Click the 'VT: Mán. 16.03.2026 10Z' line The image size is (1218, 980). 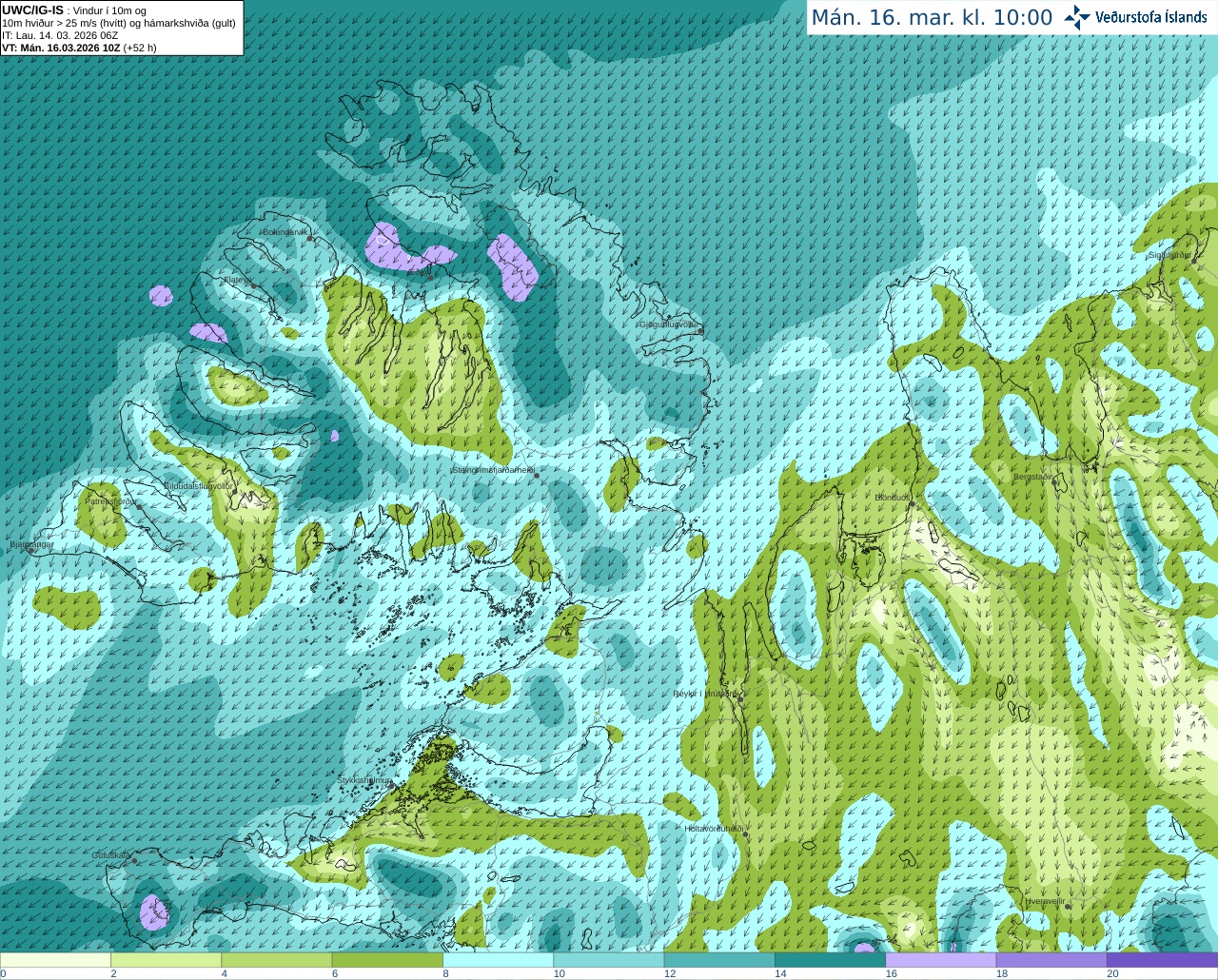click(61, 47)
